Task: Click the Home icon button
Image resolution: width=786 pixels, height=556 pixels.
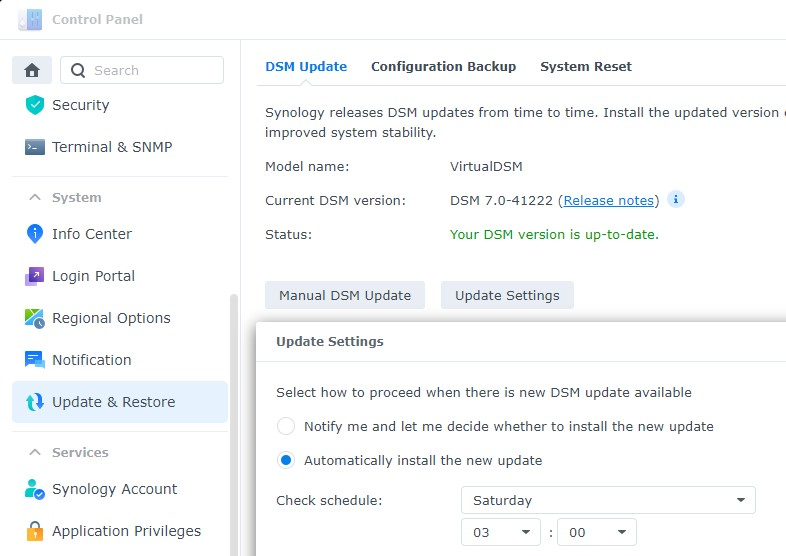Action: 32,70
